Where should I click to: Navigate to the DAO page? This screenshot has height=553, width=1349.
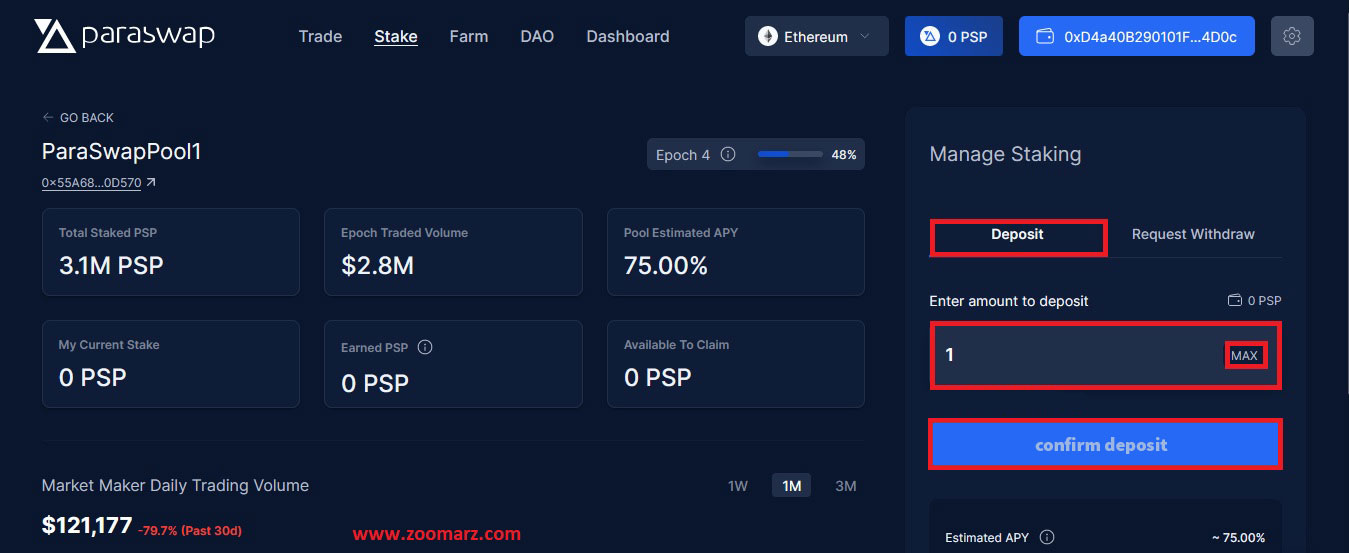tap(537, 36)
